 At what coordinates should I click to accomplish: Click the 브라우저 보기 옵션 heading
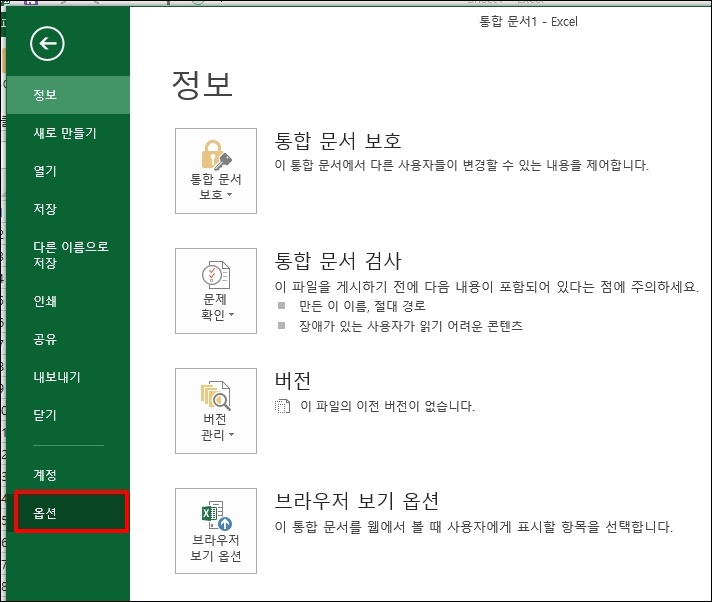pyautogui.click(x=357, y=501)
